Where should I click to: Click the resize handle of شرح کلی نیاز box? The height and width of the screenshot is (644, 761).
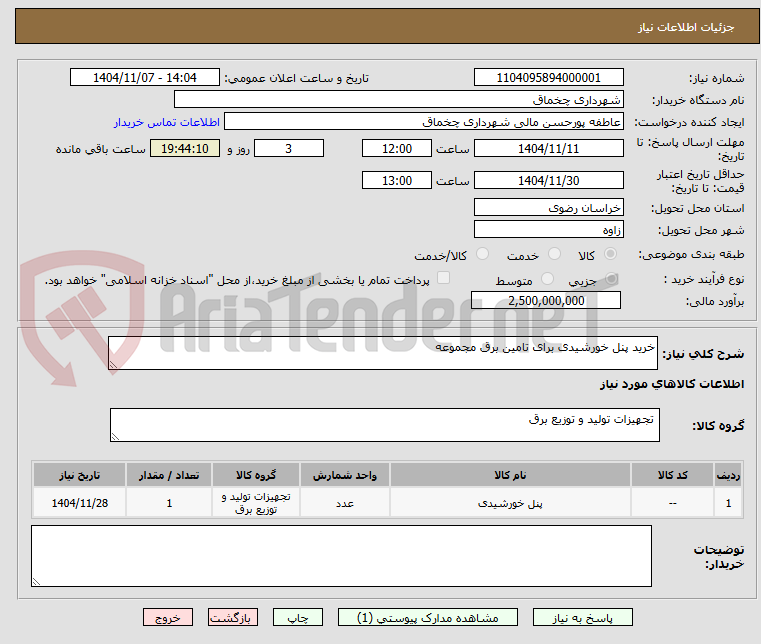click(x=113, y=365)
